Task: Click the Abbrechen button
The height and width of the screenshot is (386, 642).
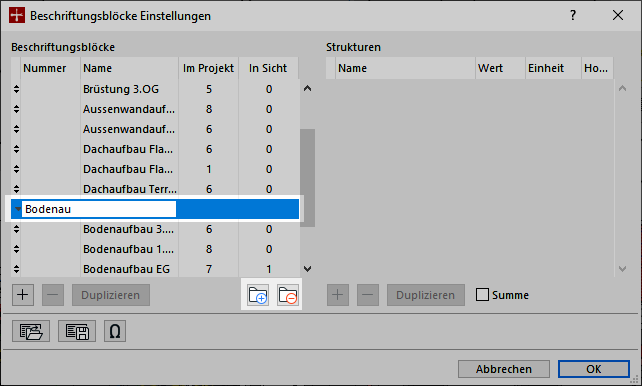Action: click(x=504, y=369)
